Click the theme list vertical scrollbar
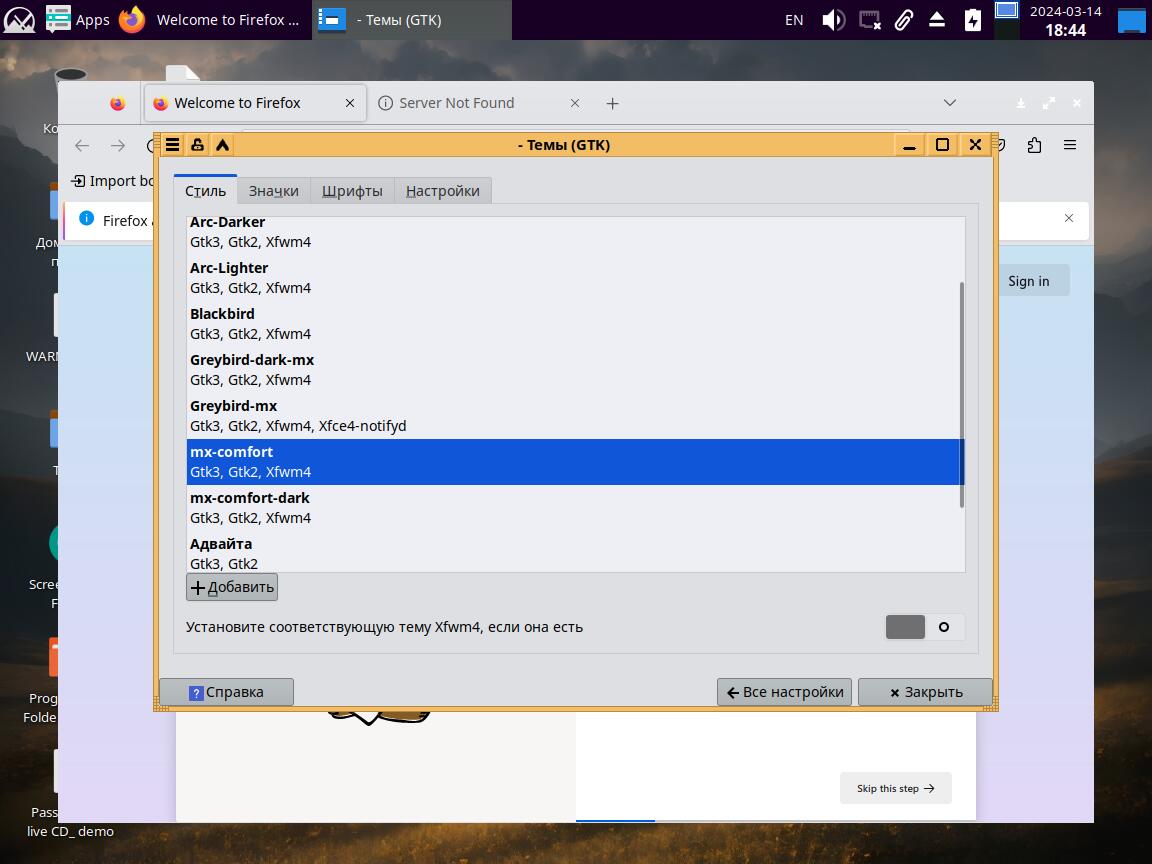 point(961,395)
